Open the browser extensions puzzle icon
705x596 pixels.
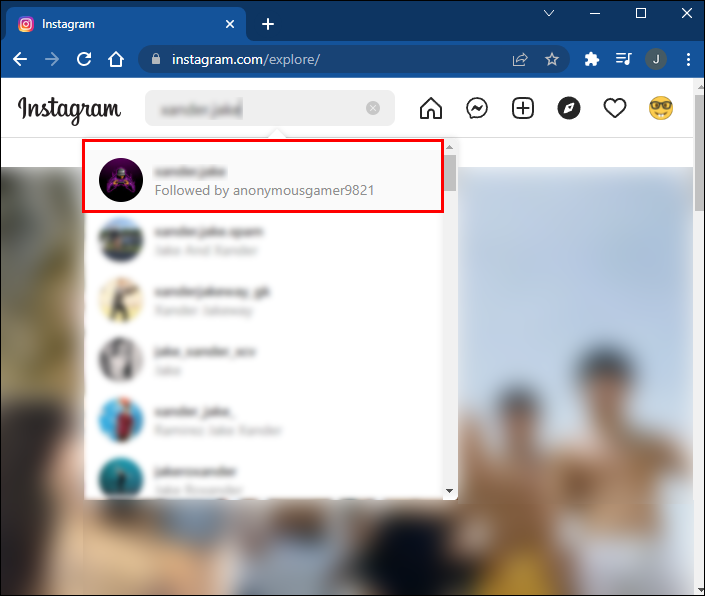tap(592, 59)
